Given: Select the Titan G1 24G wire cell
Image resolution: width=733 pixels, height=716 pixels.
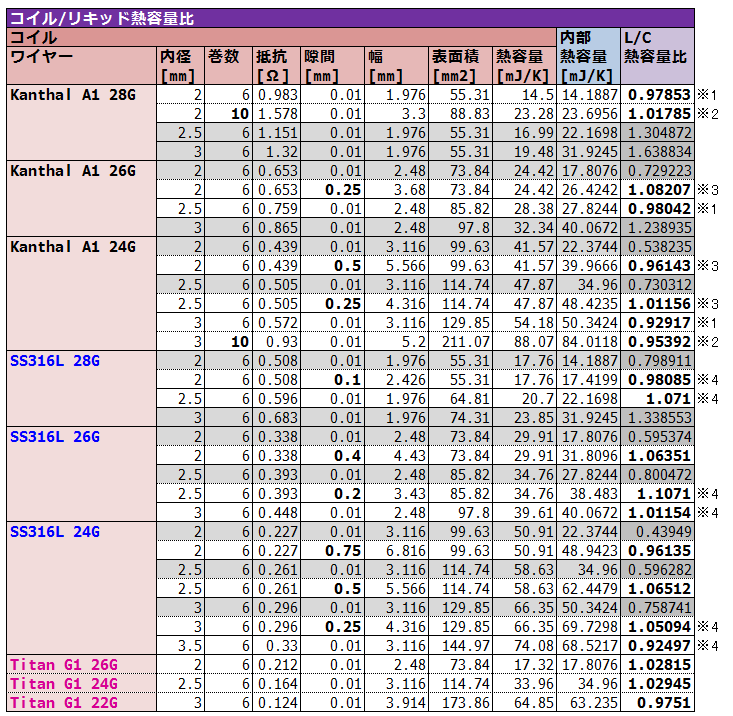Looking at the screenshot, I should pos(81,683).
